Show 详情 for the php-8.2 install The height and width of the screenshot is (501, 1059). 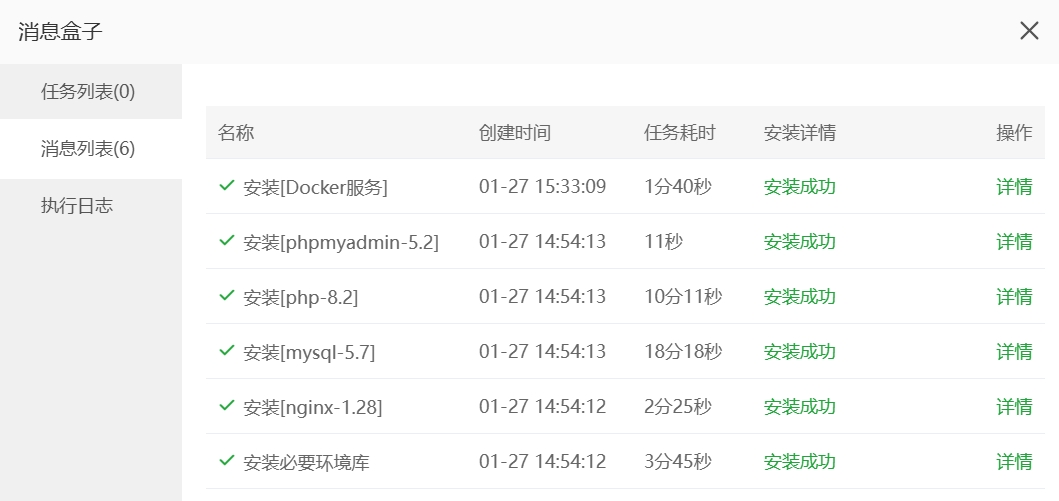coord(1014,297)
